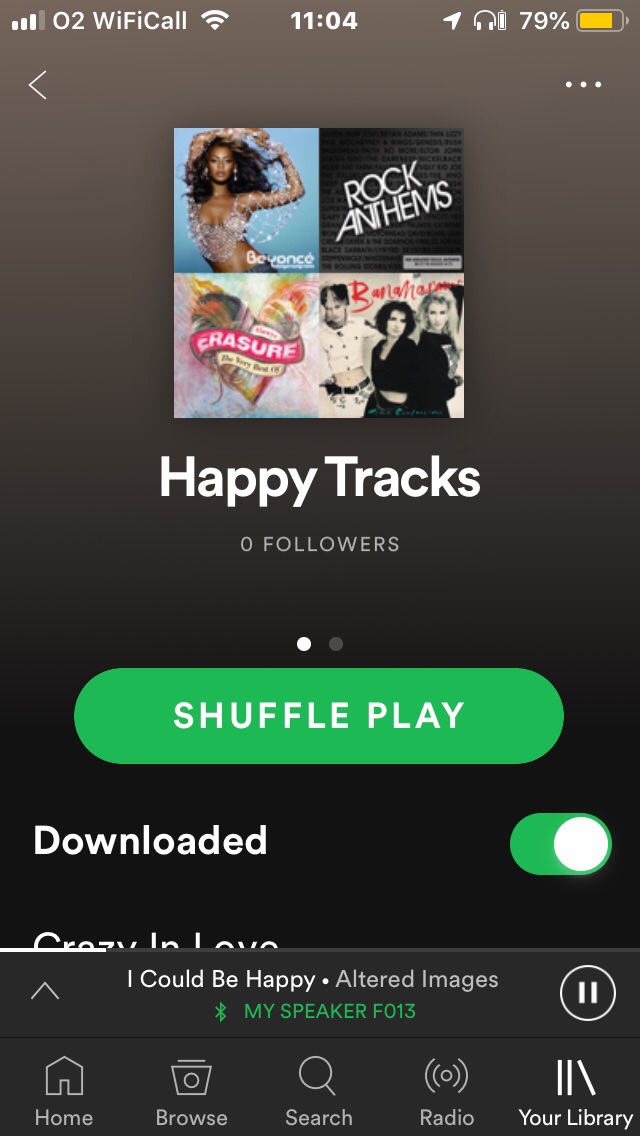The image size is (640, 1136).
Task: Open the Radio tab icon
Action: 446,1076
